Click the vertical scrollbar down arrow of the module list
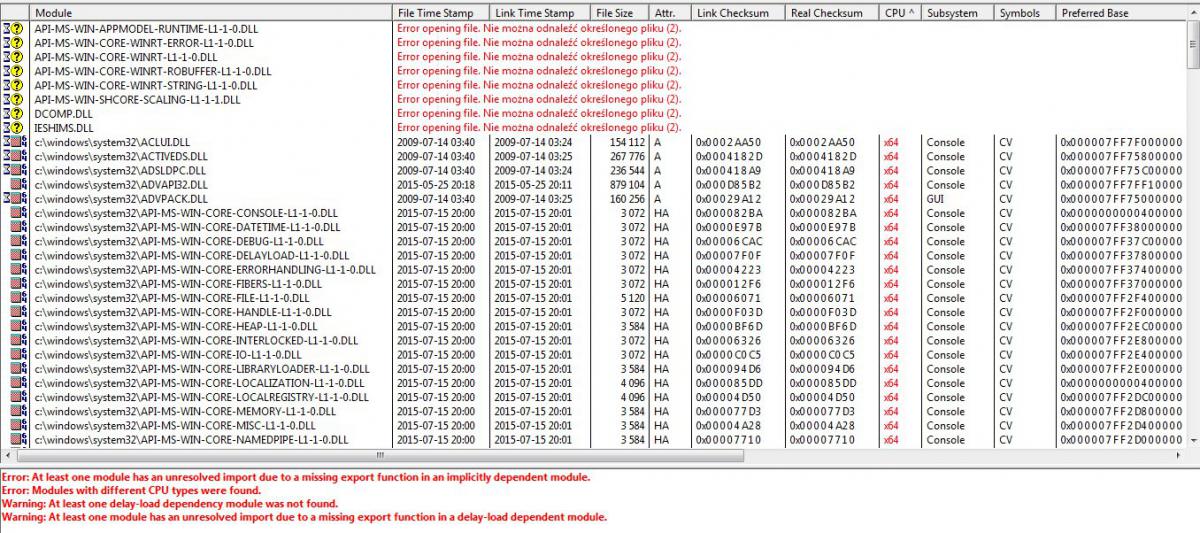 tap(1193, 439)
